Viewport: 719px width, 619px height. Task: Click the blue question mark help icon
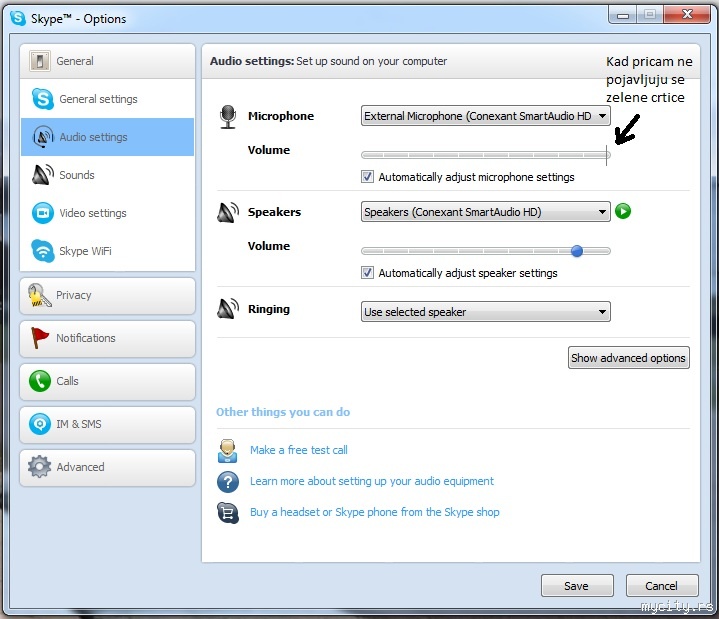(228, 482)
